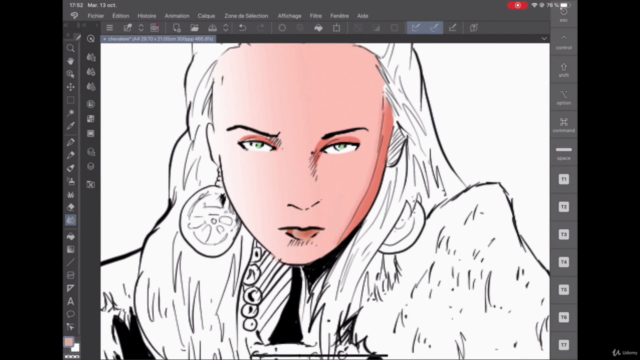
Task: Expand the canvas tab list chevron
Action: [544, 38]
